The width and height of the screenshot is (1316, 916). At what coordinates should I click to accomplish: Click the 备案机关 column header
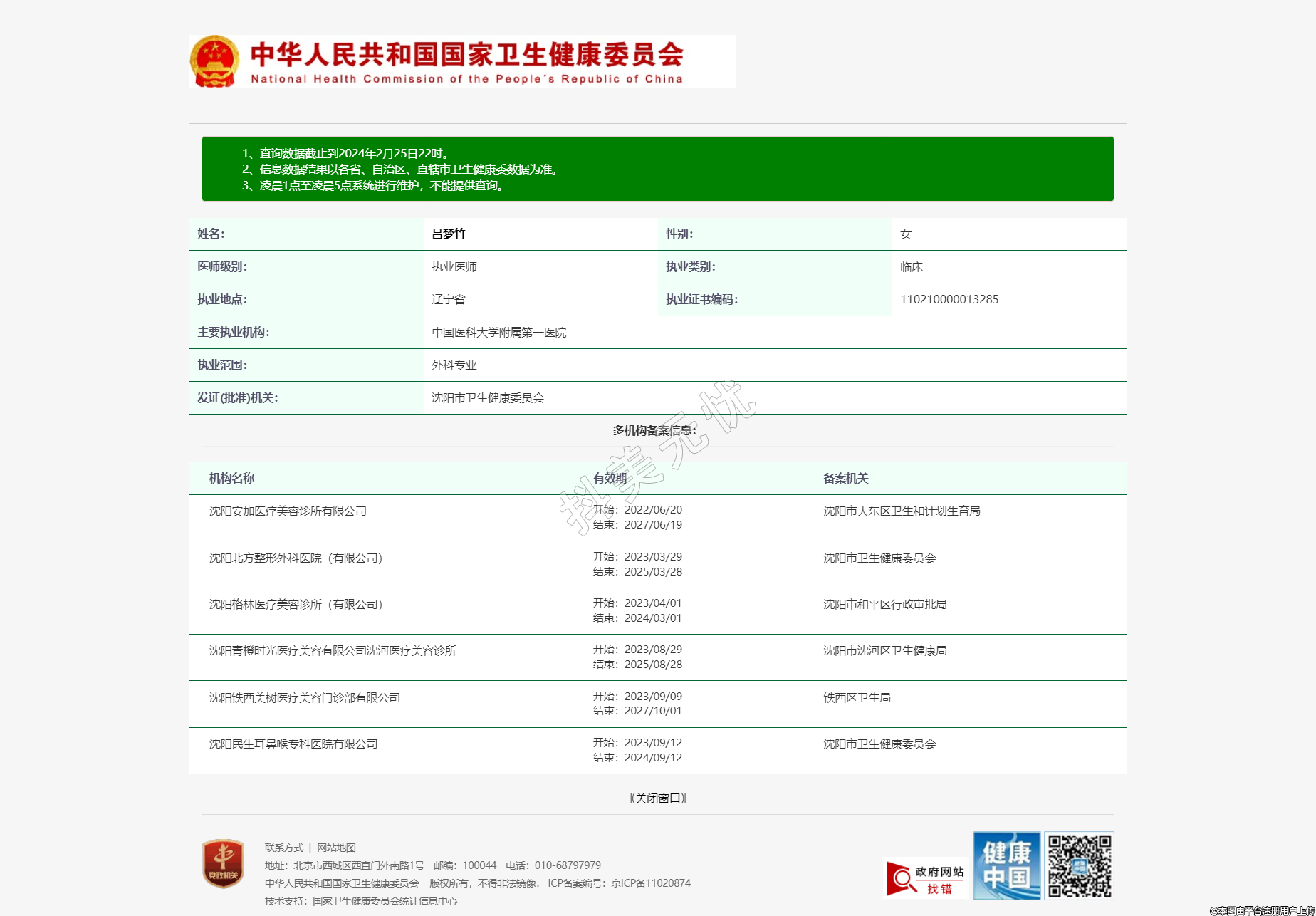845,478
